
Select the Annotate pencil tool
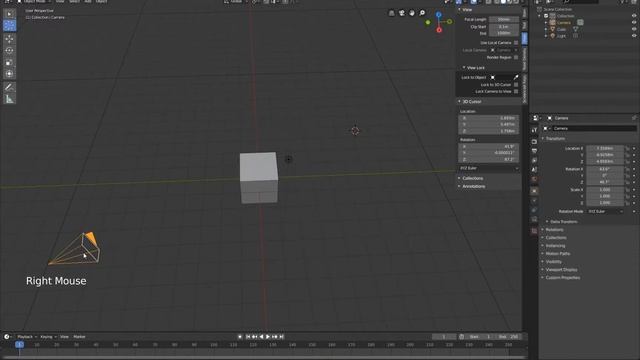pos(9,87)
